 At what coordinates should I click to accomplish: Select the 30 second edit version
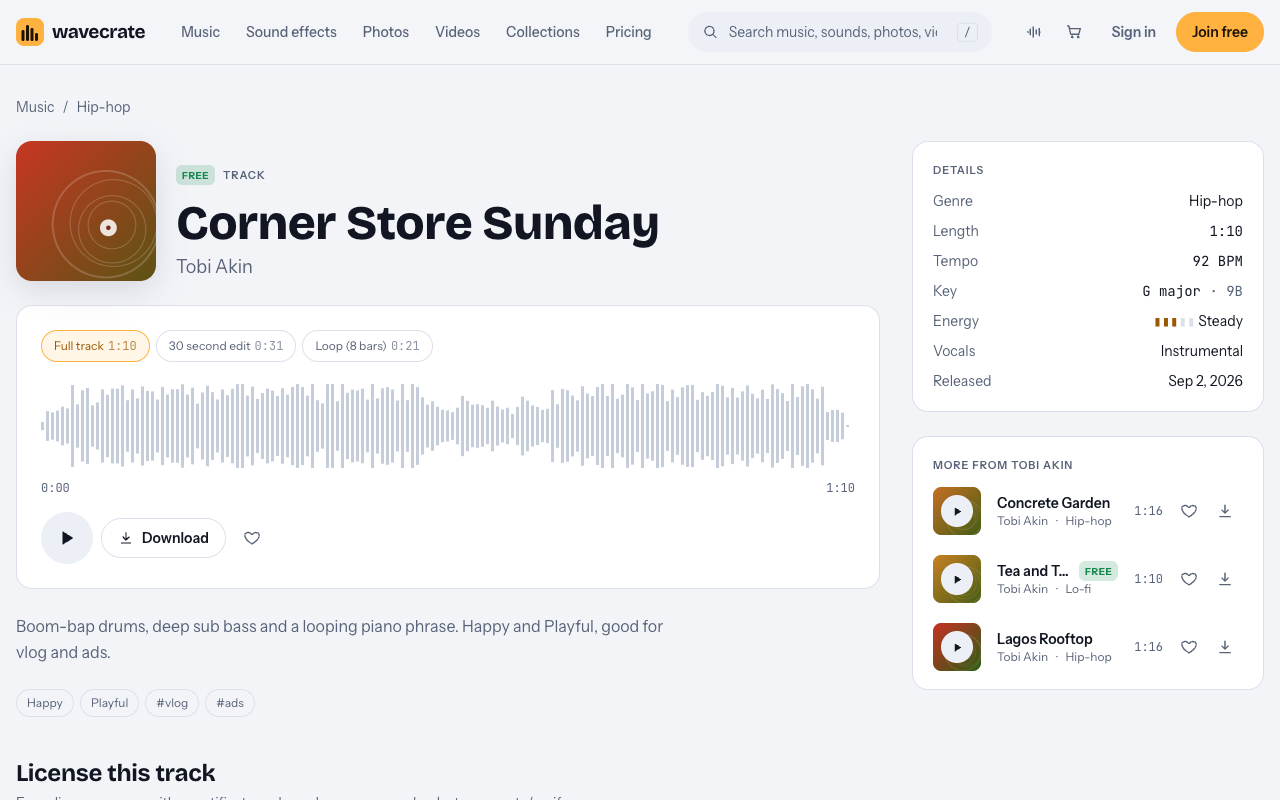[x=226, y=346]
